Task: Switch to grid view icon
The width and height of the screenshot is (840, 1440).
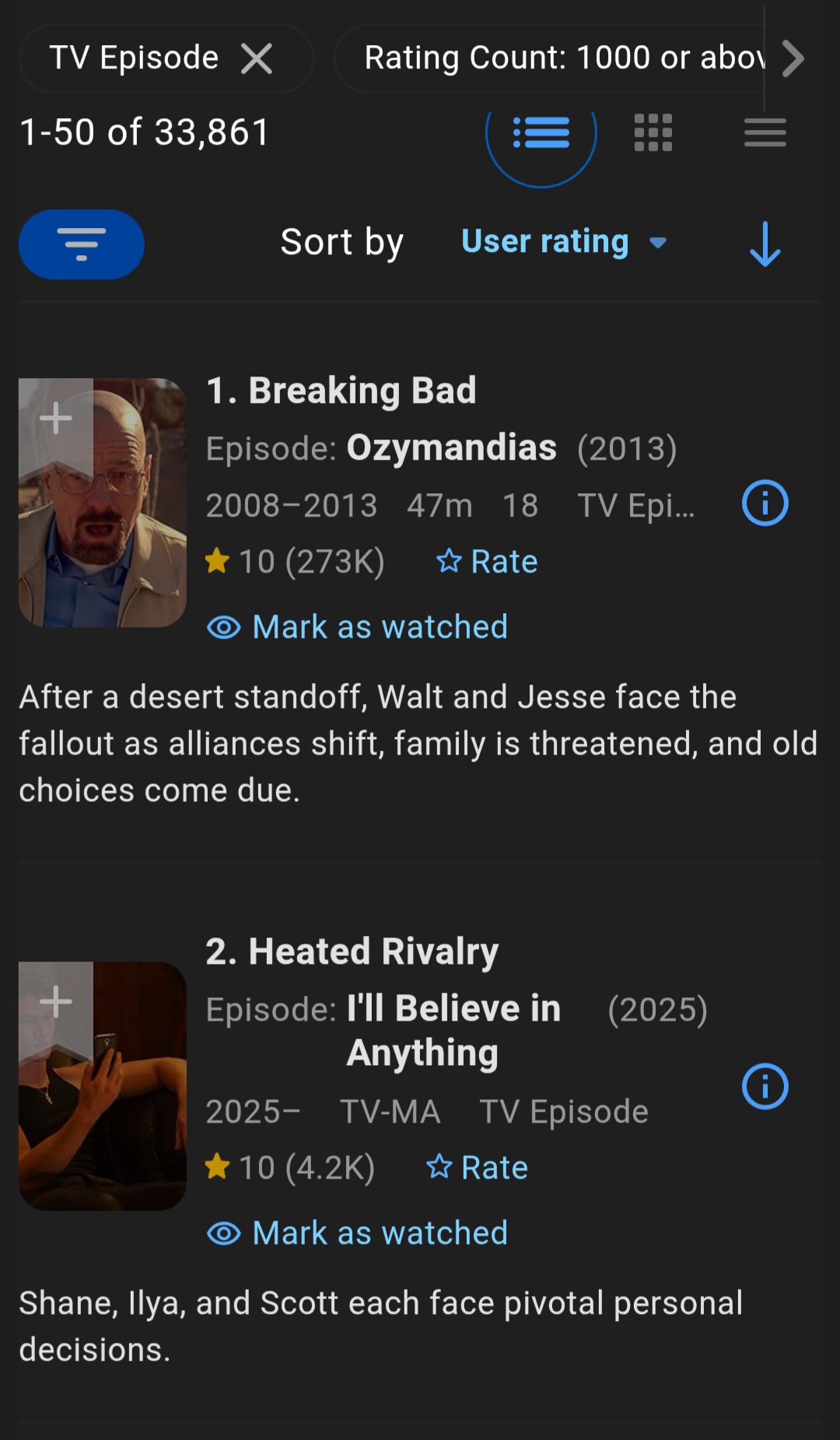Action: 653,132
